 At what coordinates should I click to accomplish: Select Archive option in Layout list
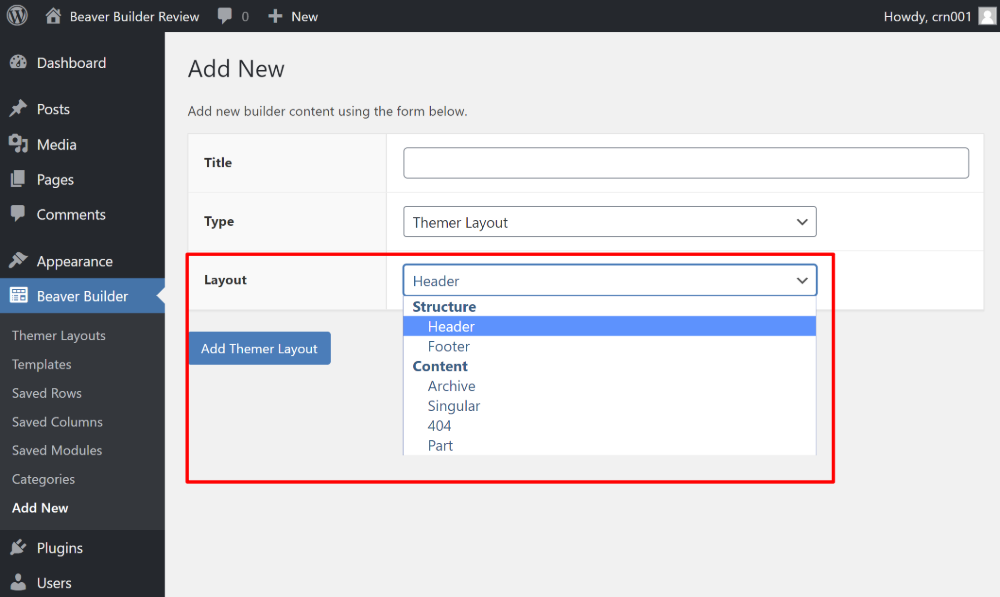610,385
